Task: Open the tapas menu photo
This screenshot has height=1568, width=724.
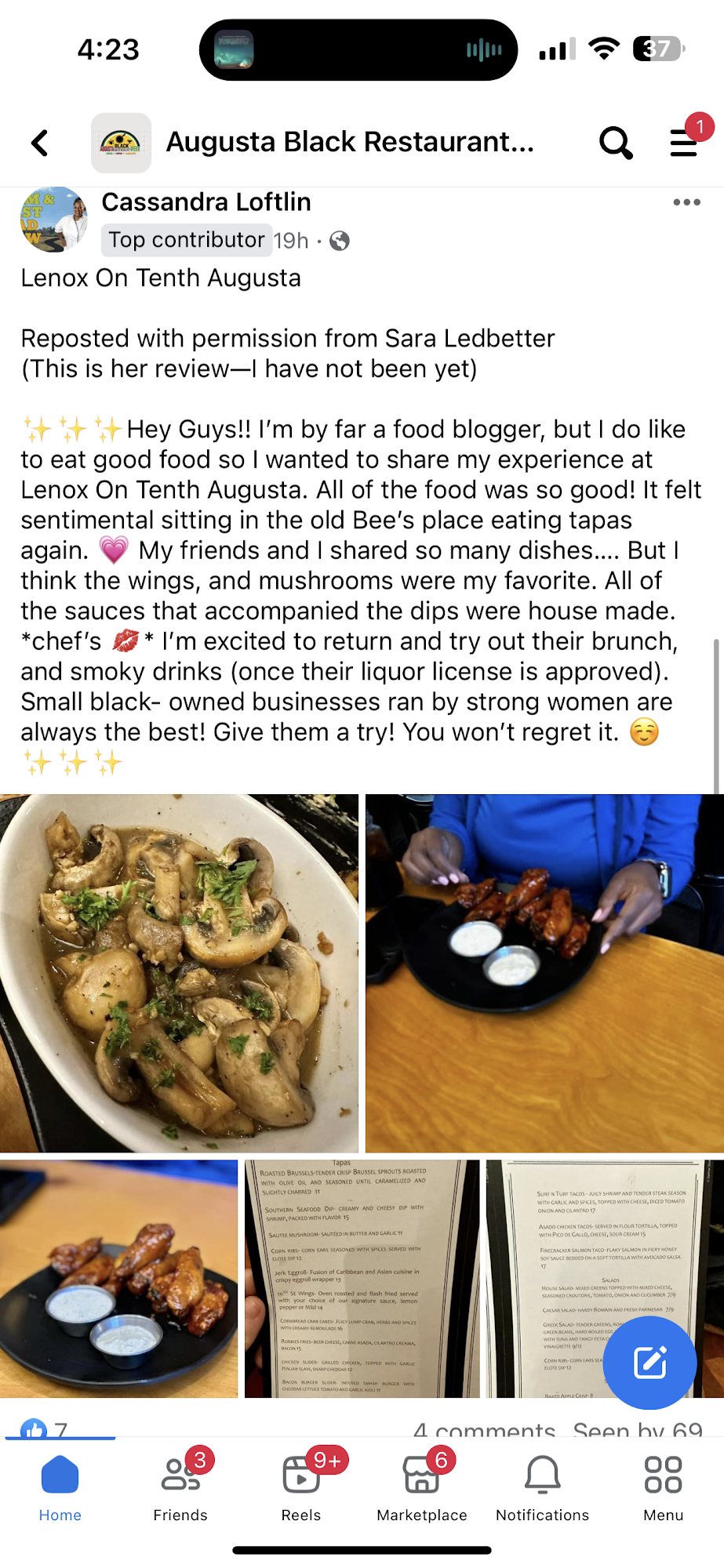Action: point(362,1279)
